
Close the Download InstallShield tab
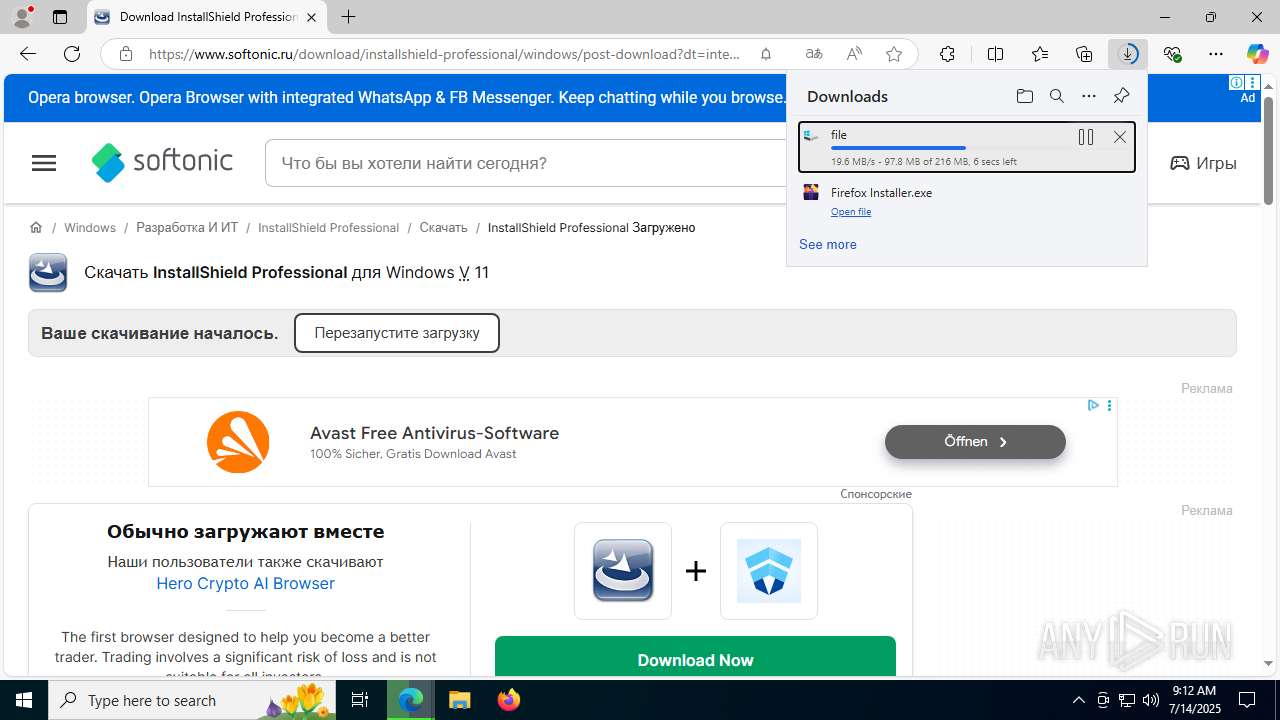click(x=311, y=17)
